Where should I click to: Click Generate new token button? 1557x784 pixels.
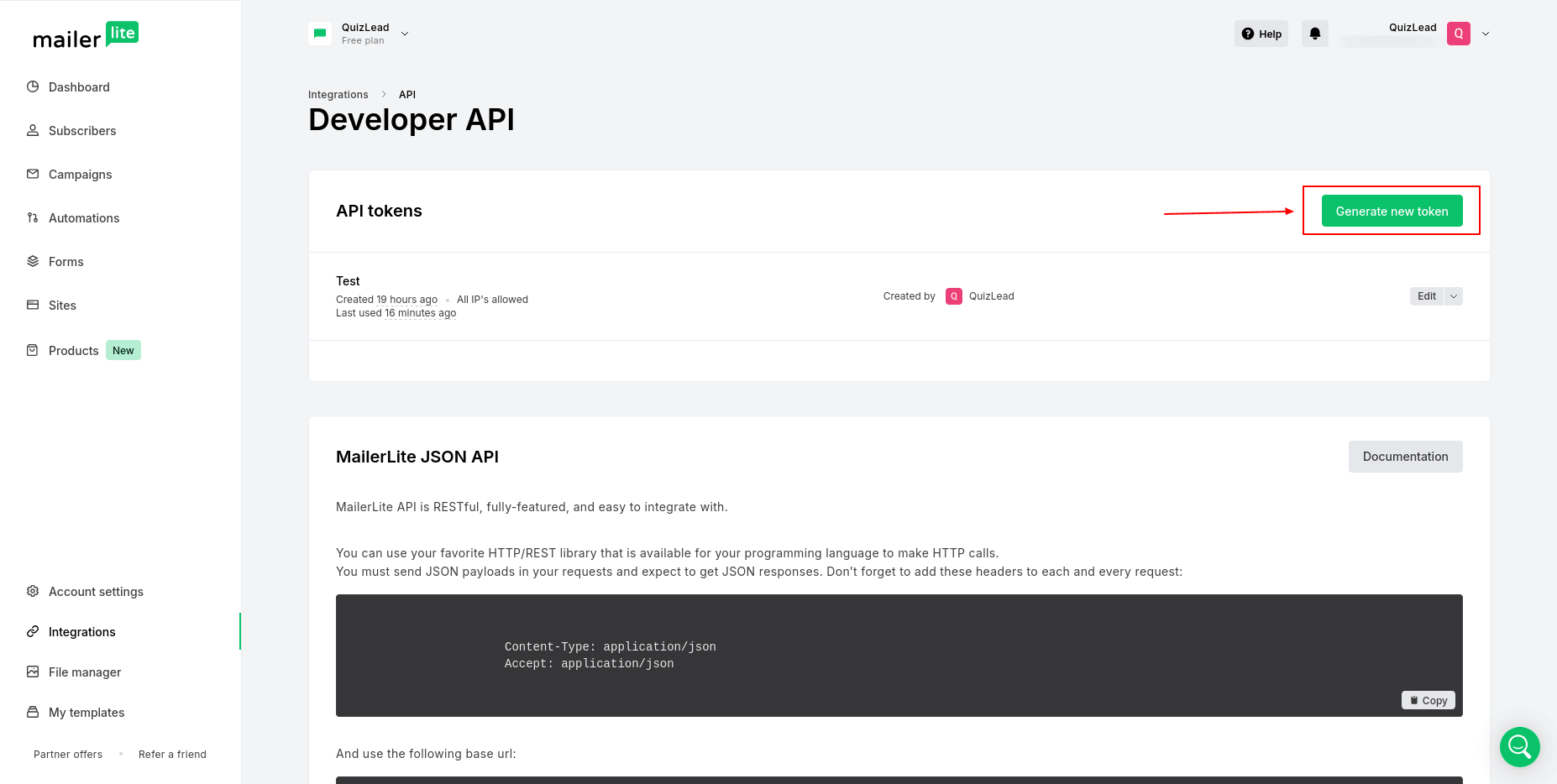[x=1392, y=211]
